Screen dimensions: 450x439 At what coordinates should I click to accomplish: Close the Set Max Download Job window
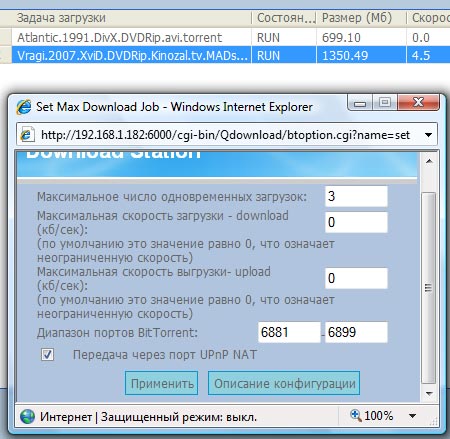pos(419,102)
